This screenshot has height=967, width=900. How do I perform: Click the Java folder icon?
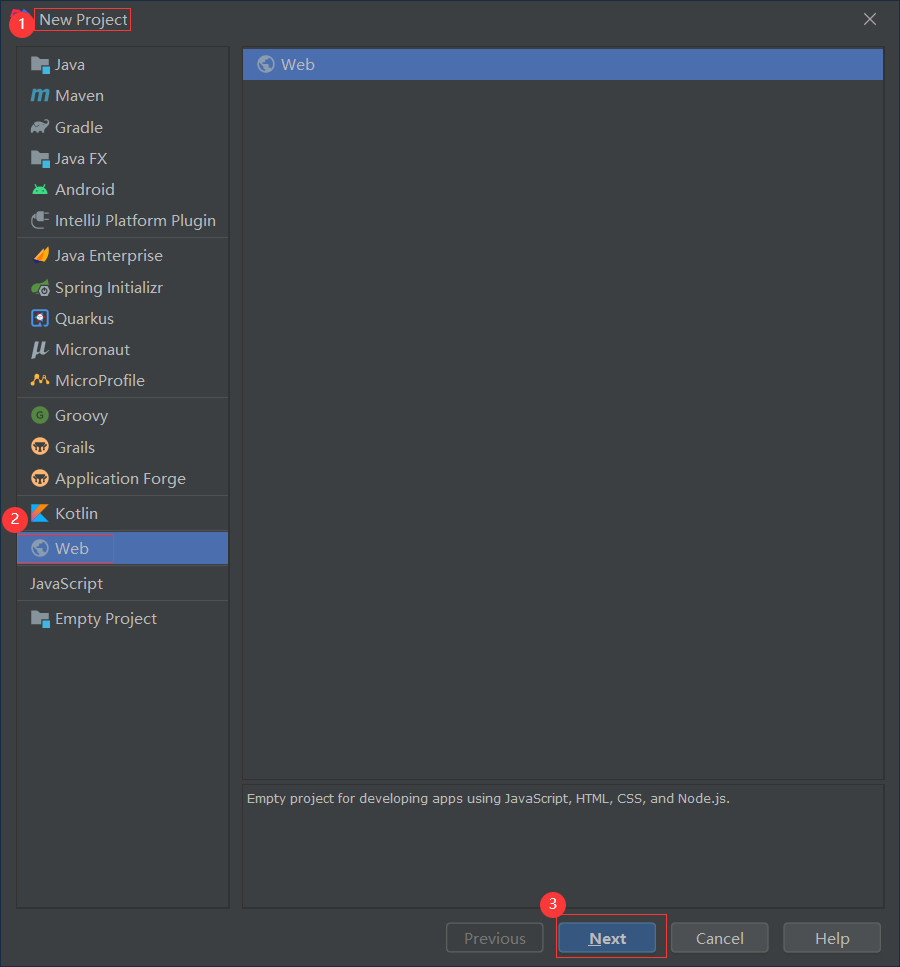(x=40, y=65)
